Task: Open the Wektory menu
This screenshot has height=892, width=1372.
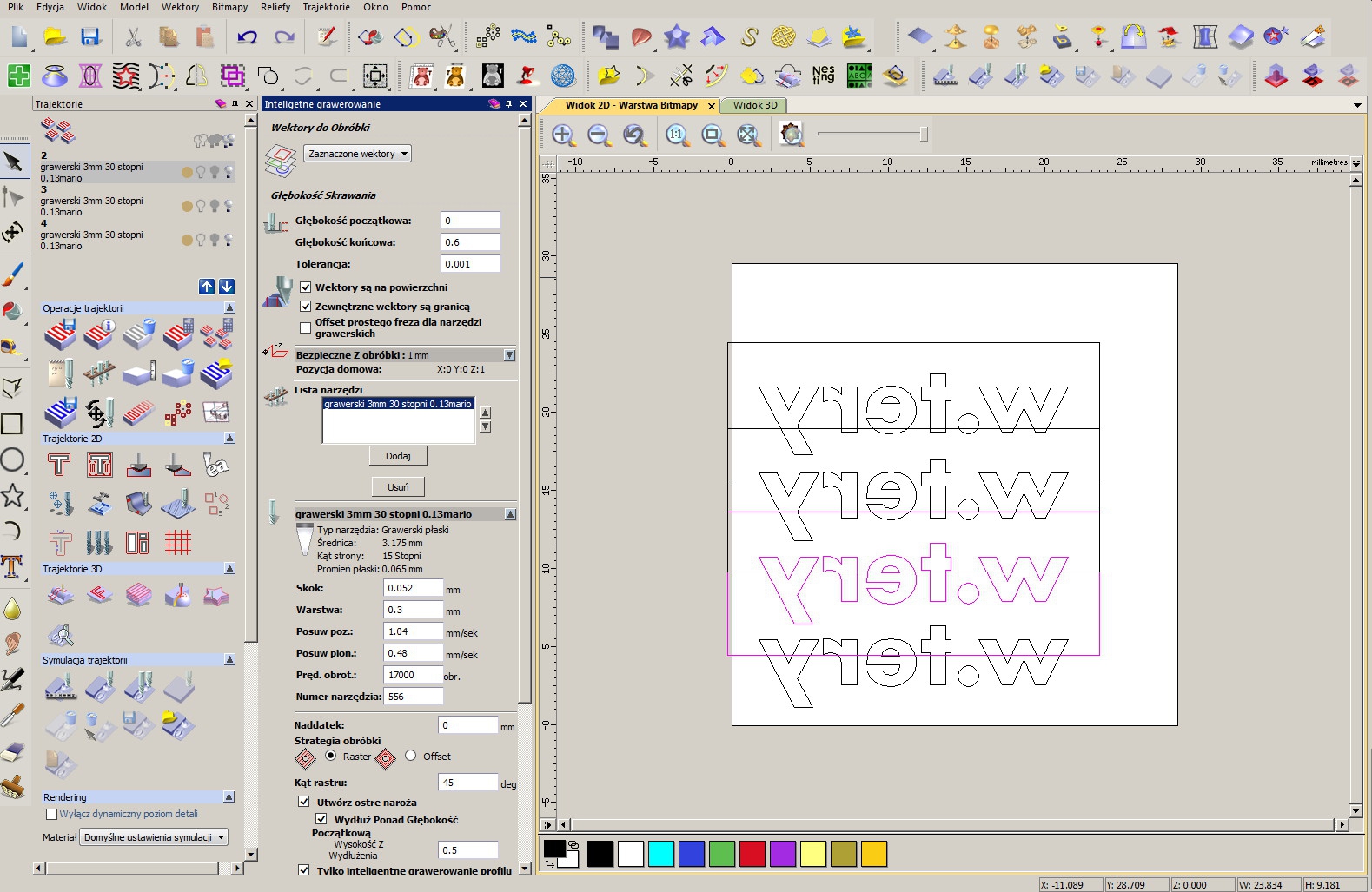Action: coord(180,7)
